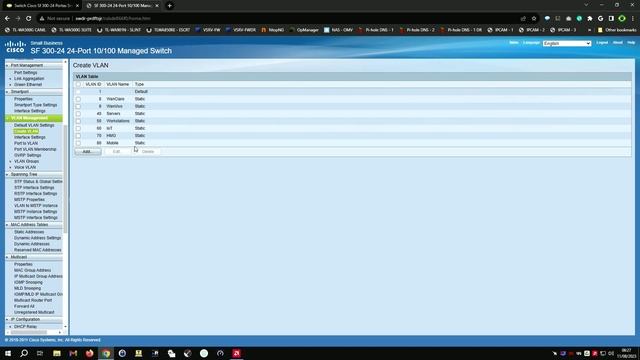The image size is (640, 360).
Task: Open NAS - OMV bookmark
Action: [338, 30]
